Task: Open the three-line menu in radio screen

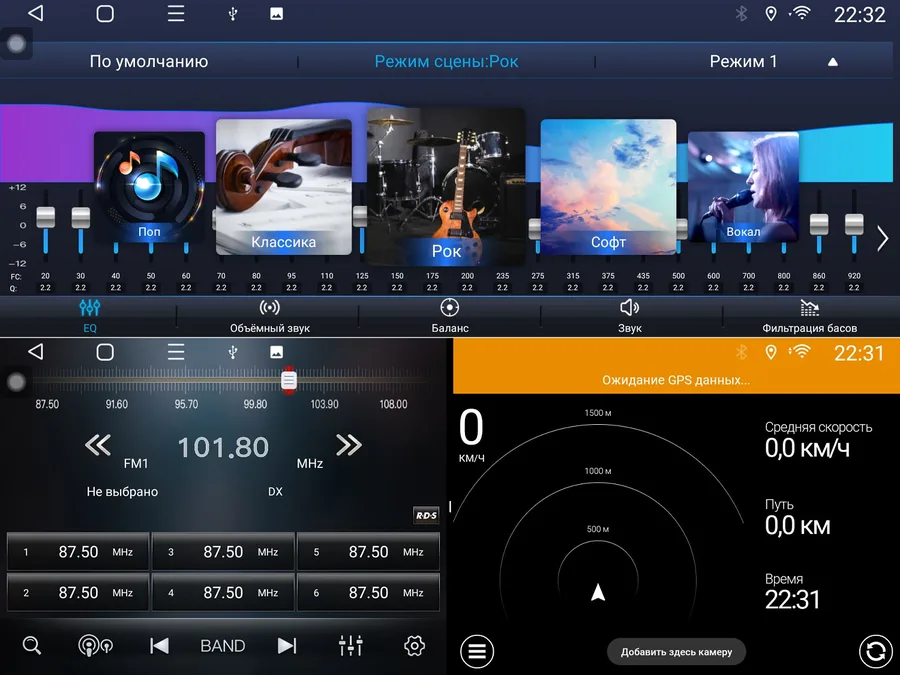Action: [x=176, y=351]
